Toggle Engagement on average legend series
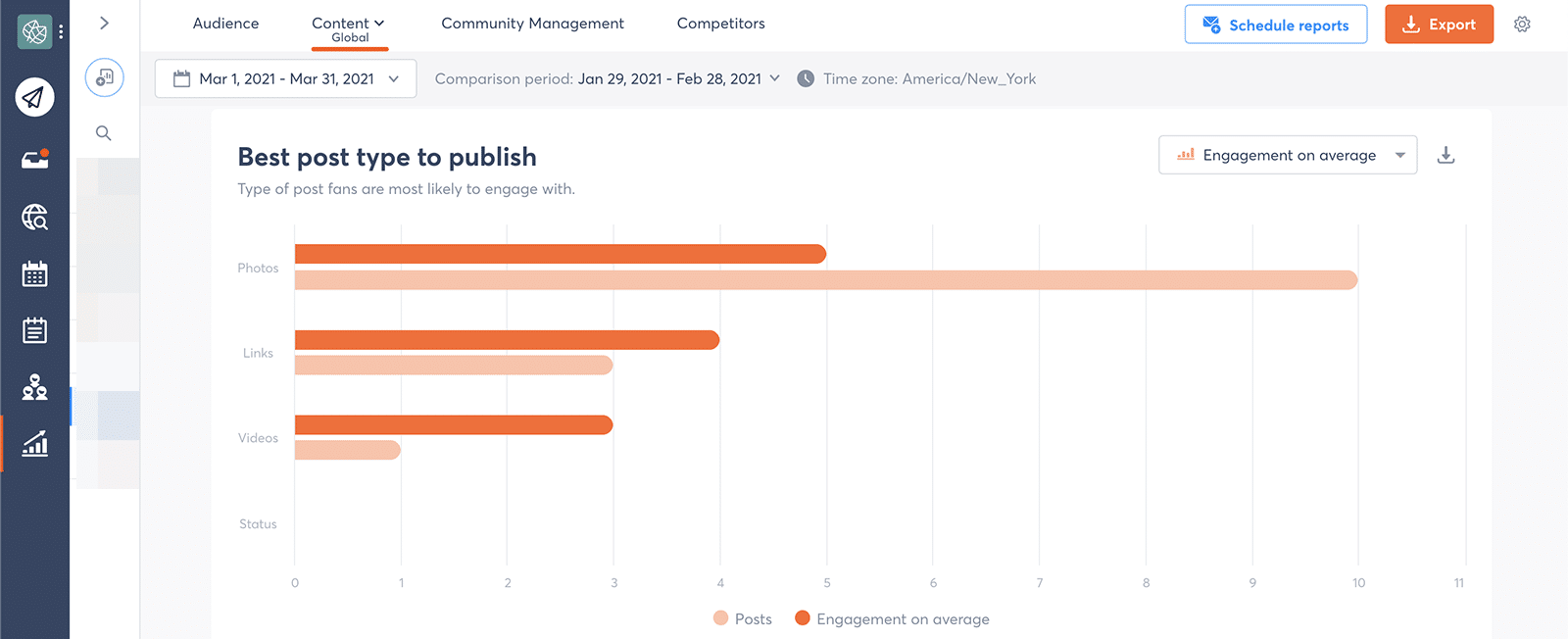 pyautogui.click(x=892, y=618)
